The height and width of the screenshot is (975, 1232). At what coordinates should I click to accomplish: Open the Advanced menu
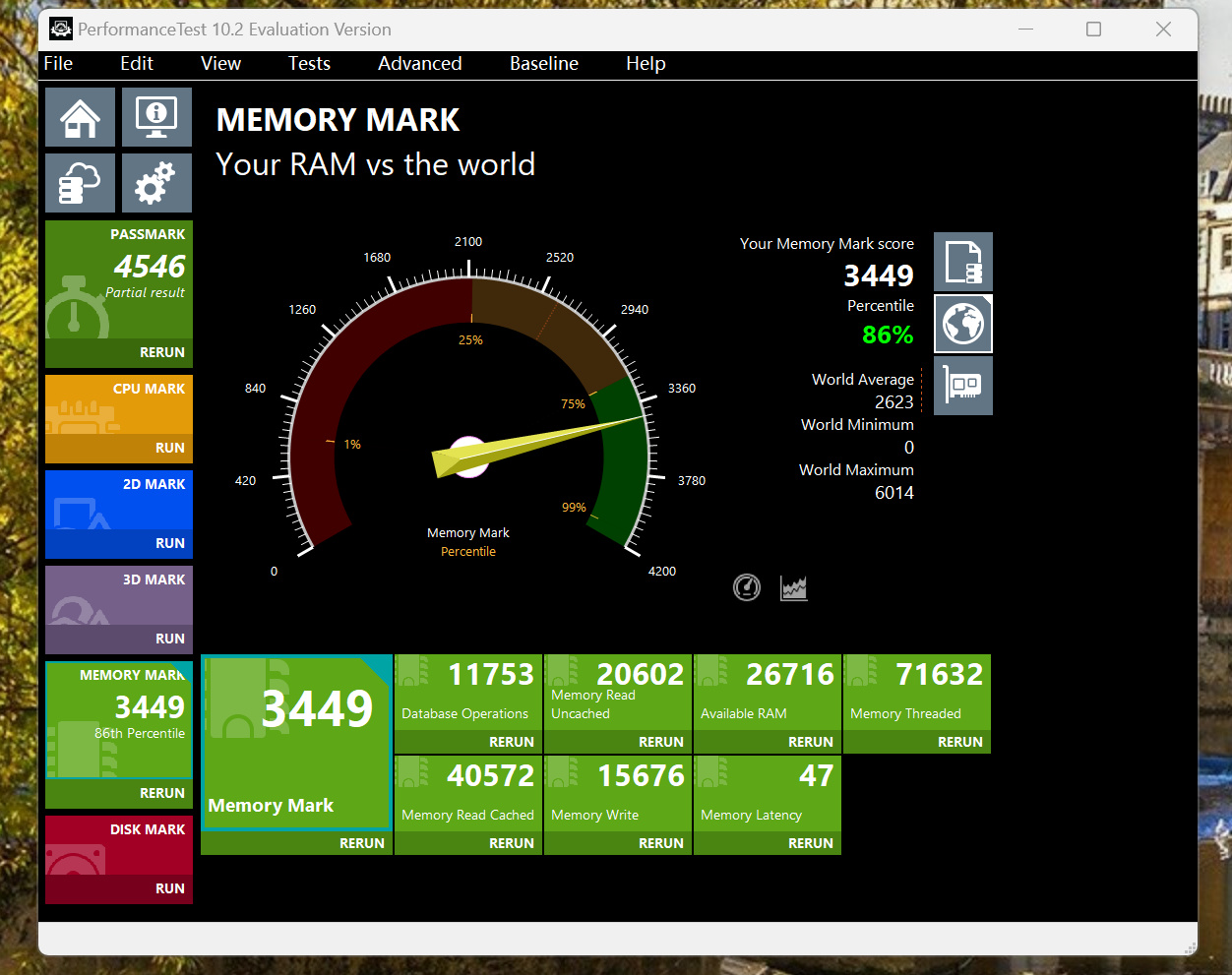pyautogui.click(x=420, y=63)
